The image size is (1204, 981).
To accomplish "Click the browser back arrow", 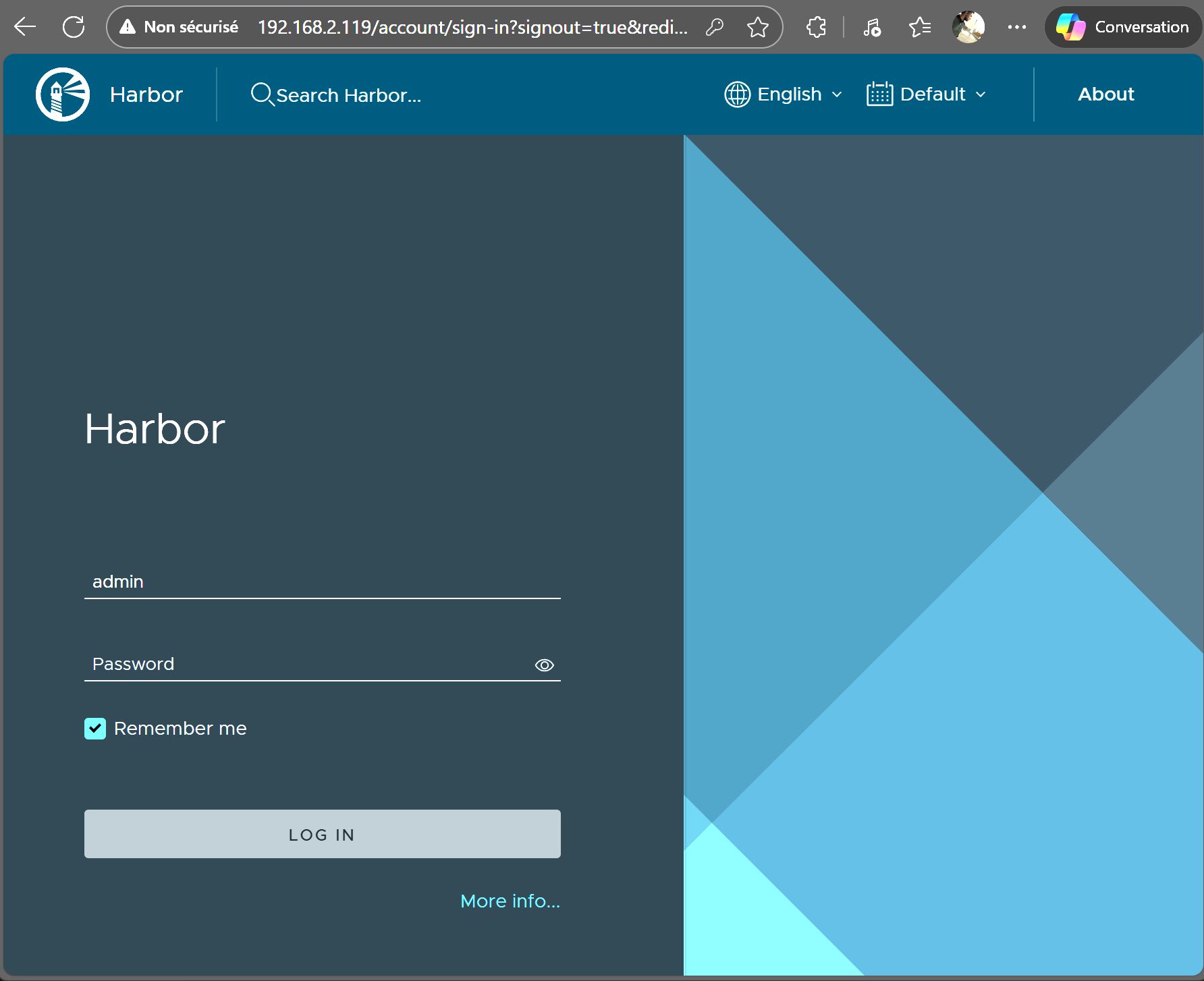I will pos(25,27).
